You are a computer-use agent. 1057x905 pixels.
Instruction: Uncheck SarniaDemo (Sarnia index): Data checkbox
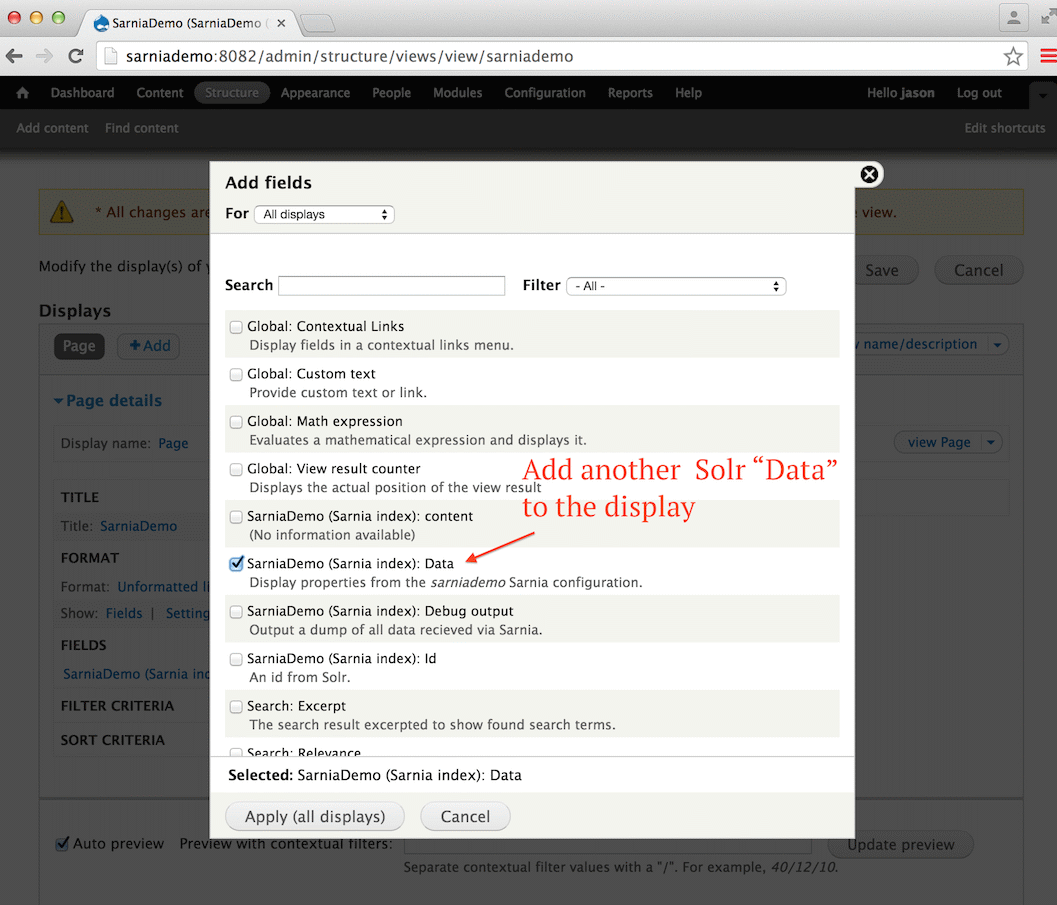(236, 564)
